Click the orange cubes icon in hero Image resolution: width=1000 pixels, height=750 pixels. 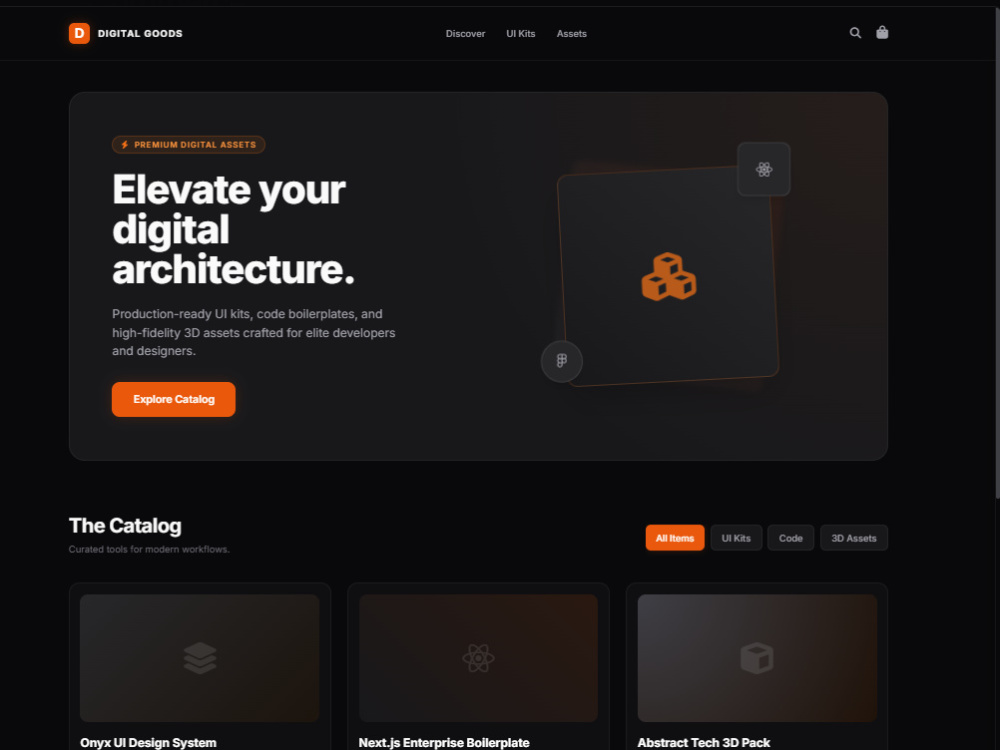pos(668,276)
